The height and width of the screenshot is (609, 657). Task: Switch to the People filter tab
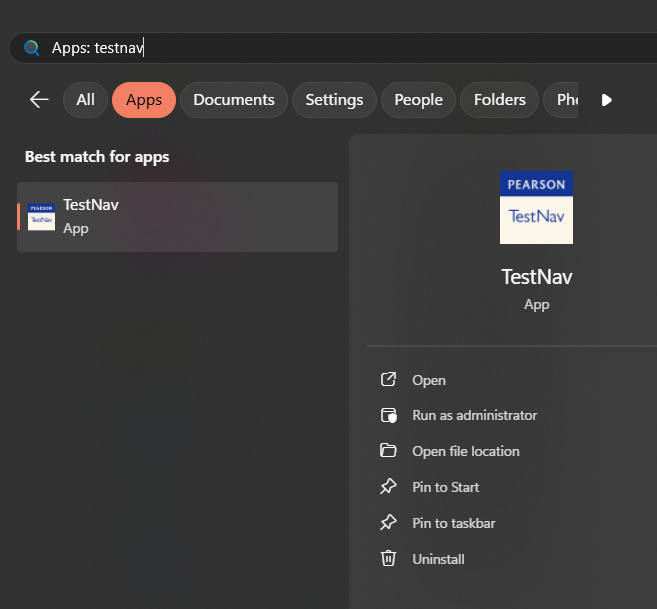point(418,100)
